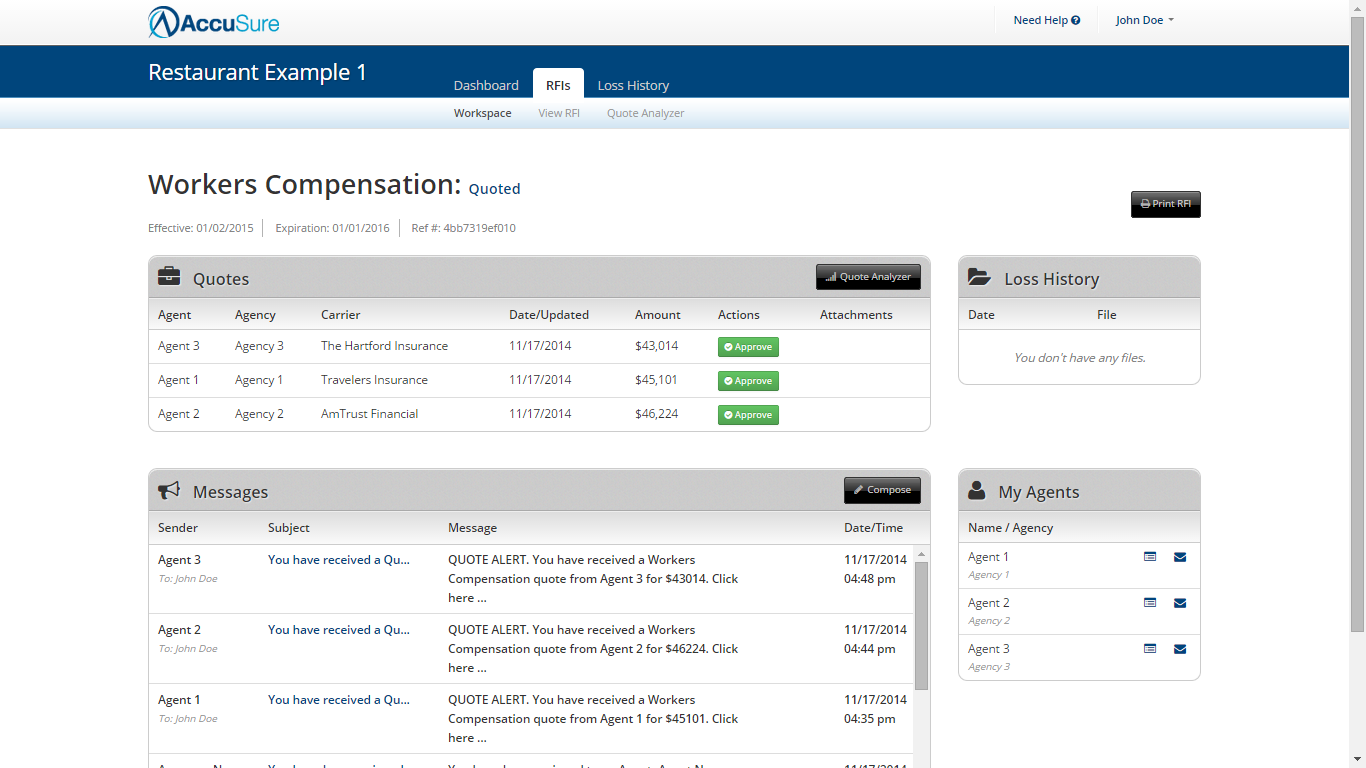Approve The Hartford Insurance quote

point(748,347)
